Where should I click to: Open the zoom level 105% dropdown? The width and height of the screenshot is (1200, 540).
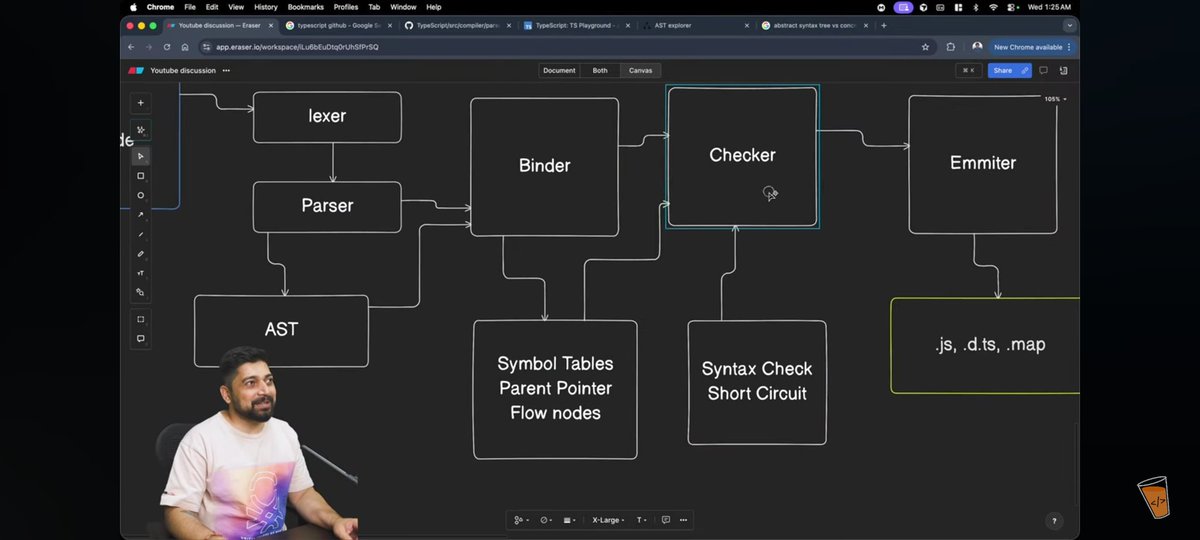1055,99
